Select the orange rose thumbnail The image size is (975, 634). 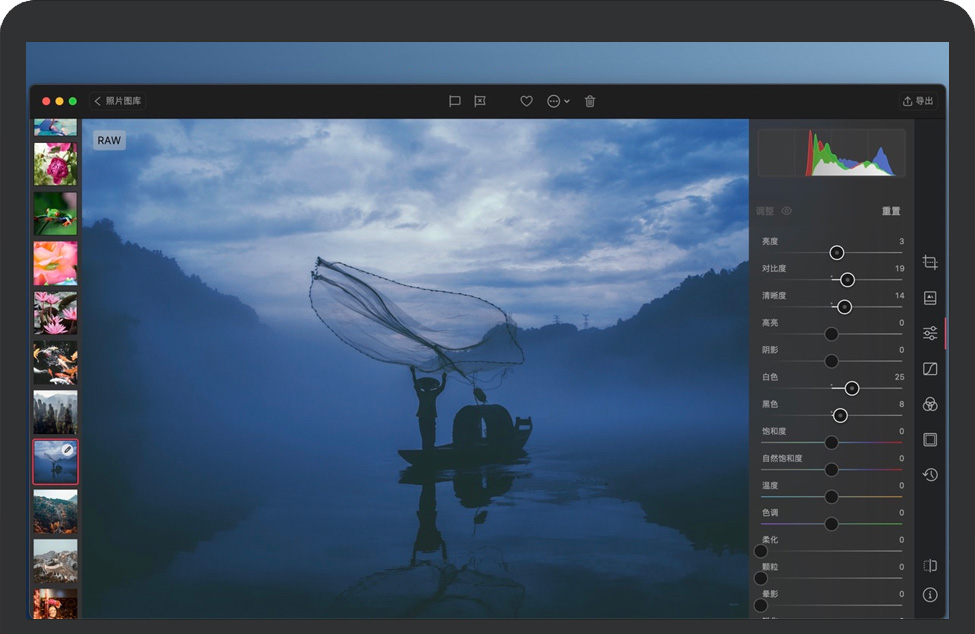[55, 264]
